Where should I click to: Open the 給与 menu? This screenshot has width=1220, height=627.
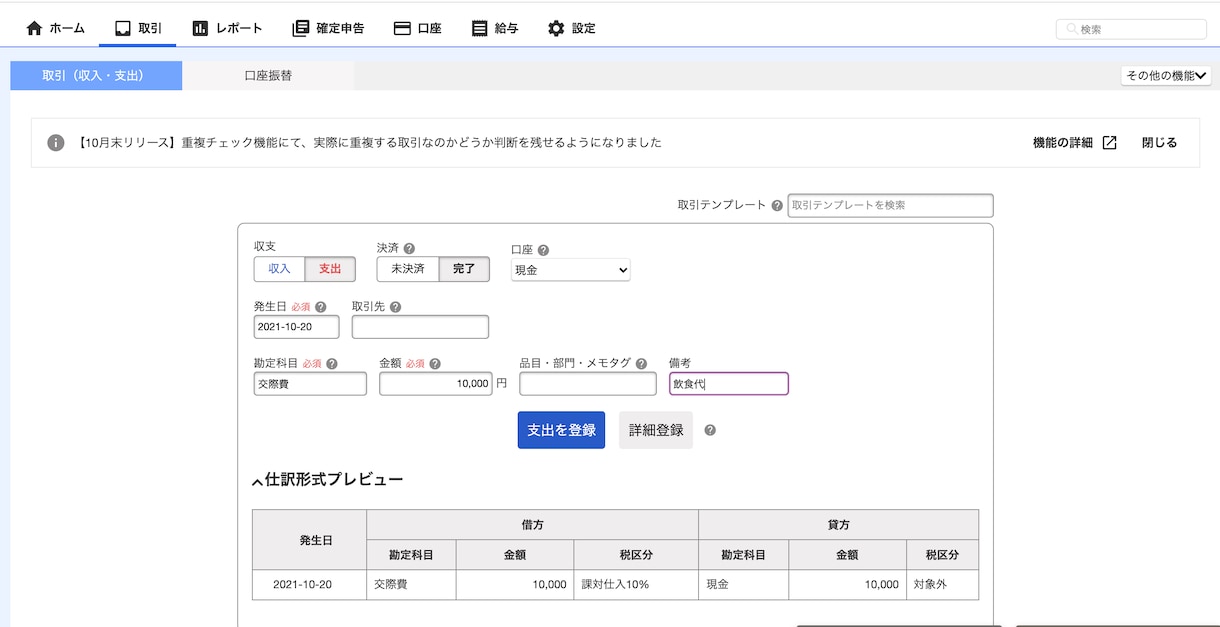[x=495, y=28]
